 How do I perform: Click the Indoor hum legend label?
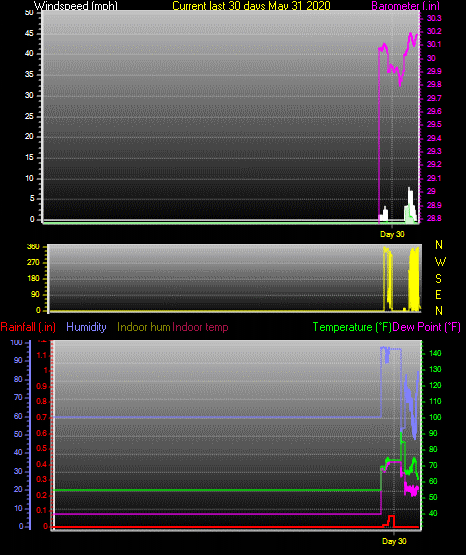point(144,327)
